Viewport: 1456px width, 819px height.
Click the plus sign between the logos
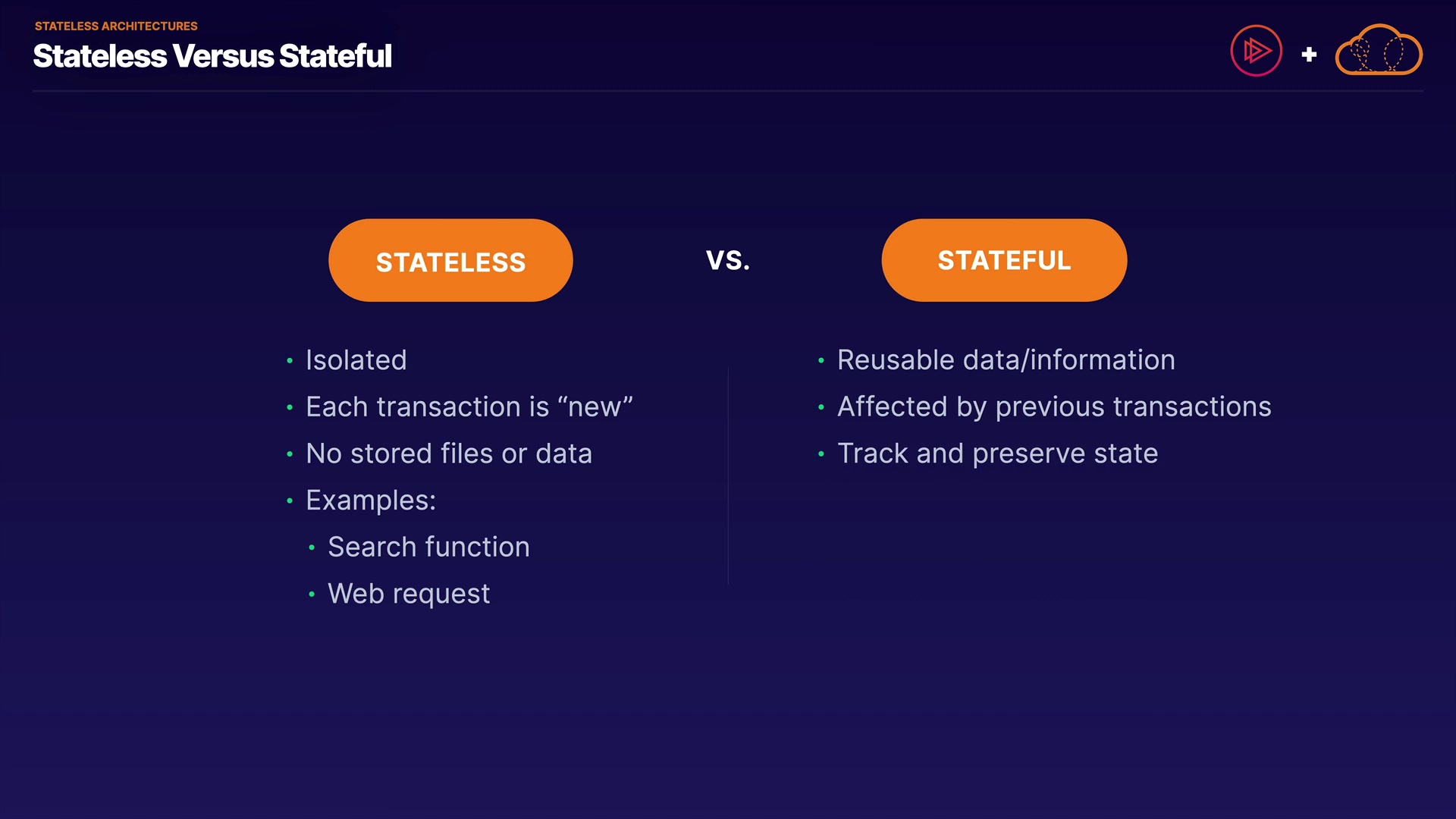click(1309, 55)
